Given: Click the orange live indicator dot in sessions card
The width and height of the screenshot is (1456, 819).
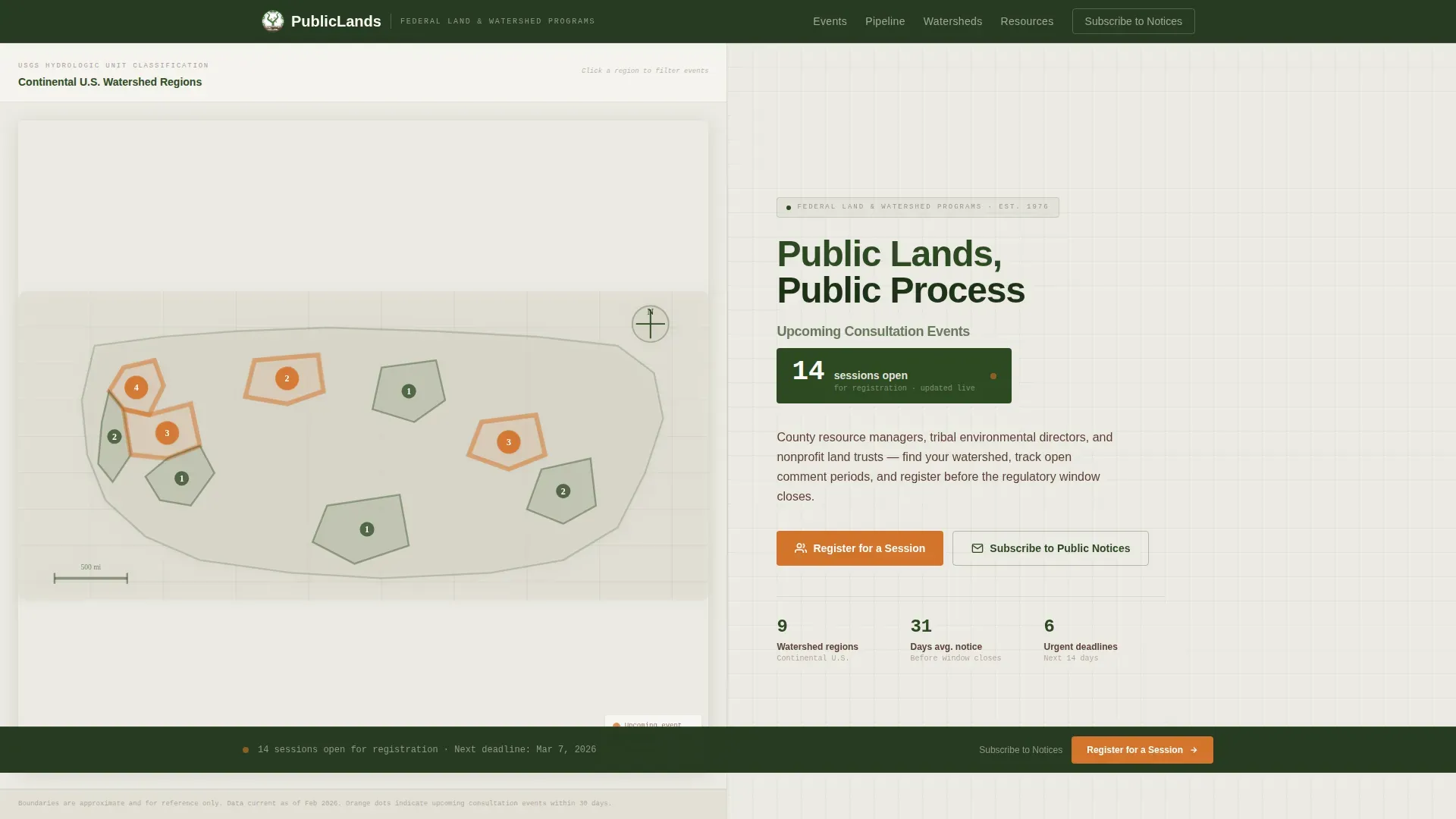Looking at the screenshot, I should point(993,376).
